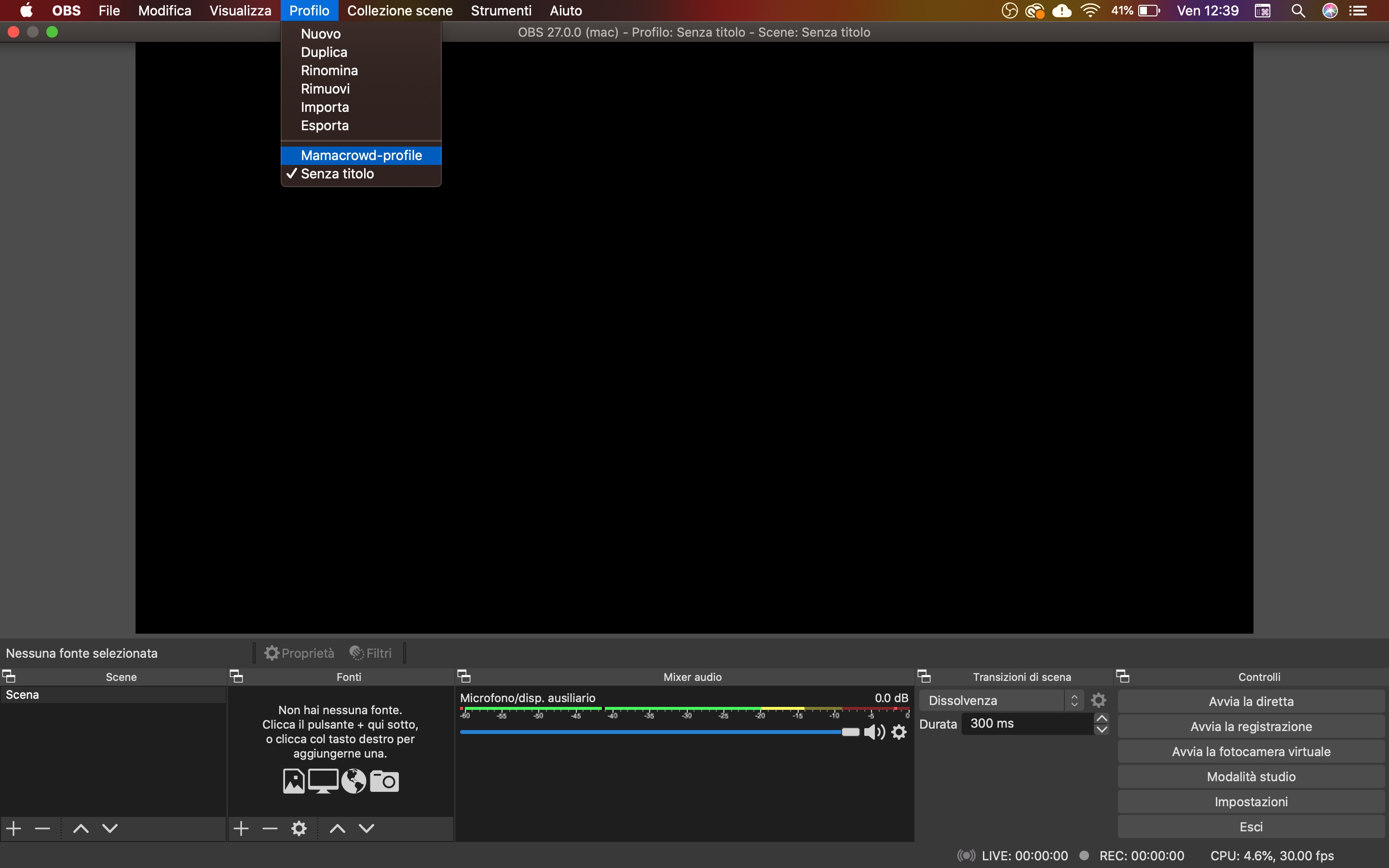
Task: Open the Apple menu
Action: coord(27,10)
